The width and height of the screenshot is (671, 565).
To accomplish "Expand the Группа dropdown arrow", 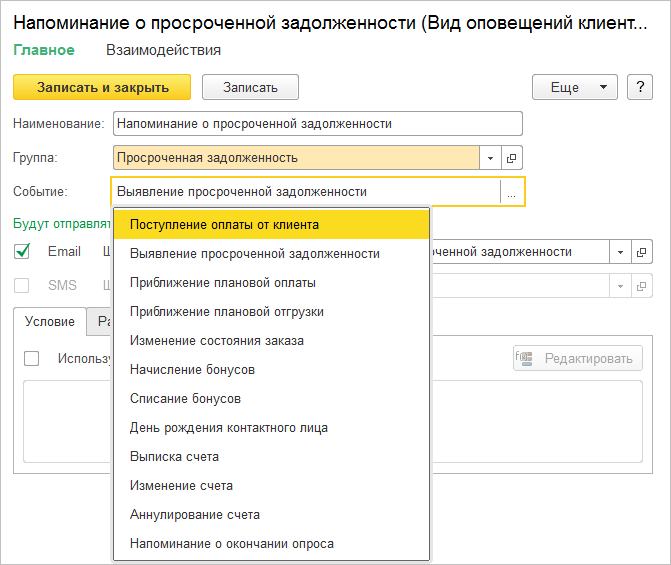I will point(490,158).
